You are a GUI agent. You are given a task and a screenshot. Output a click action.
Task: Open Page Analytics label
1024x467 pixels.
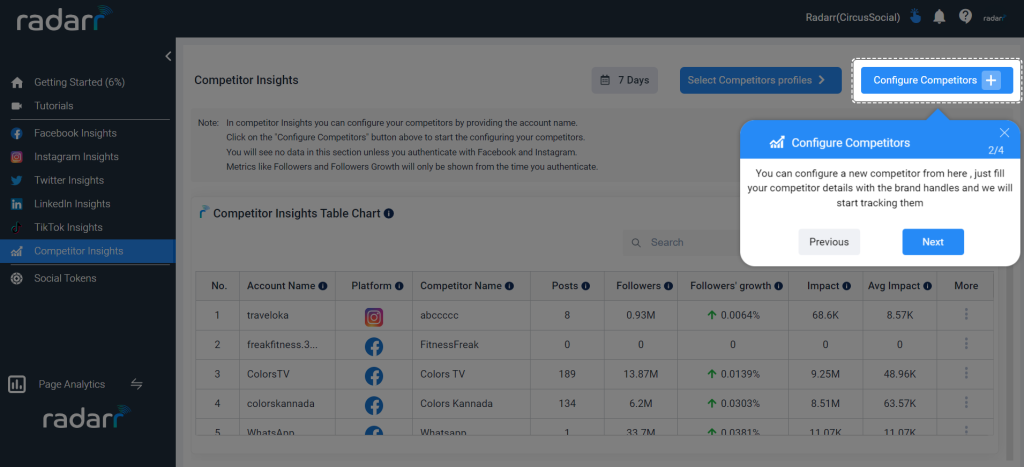(x=72, y=384)
